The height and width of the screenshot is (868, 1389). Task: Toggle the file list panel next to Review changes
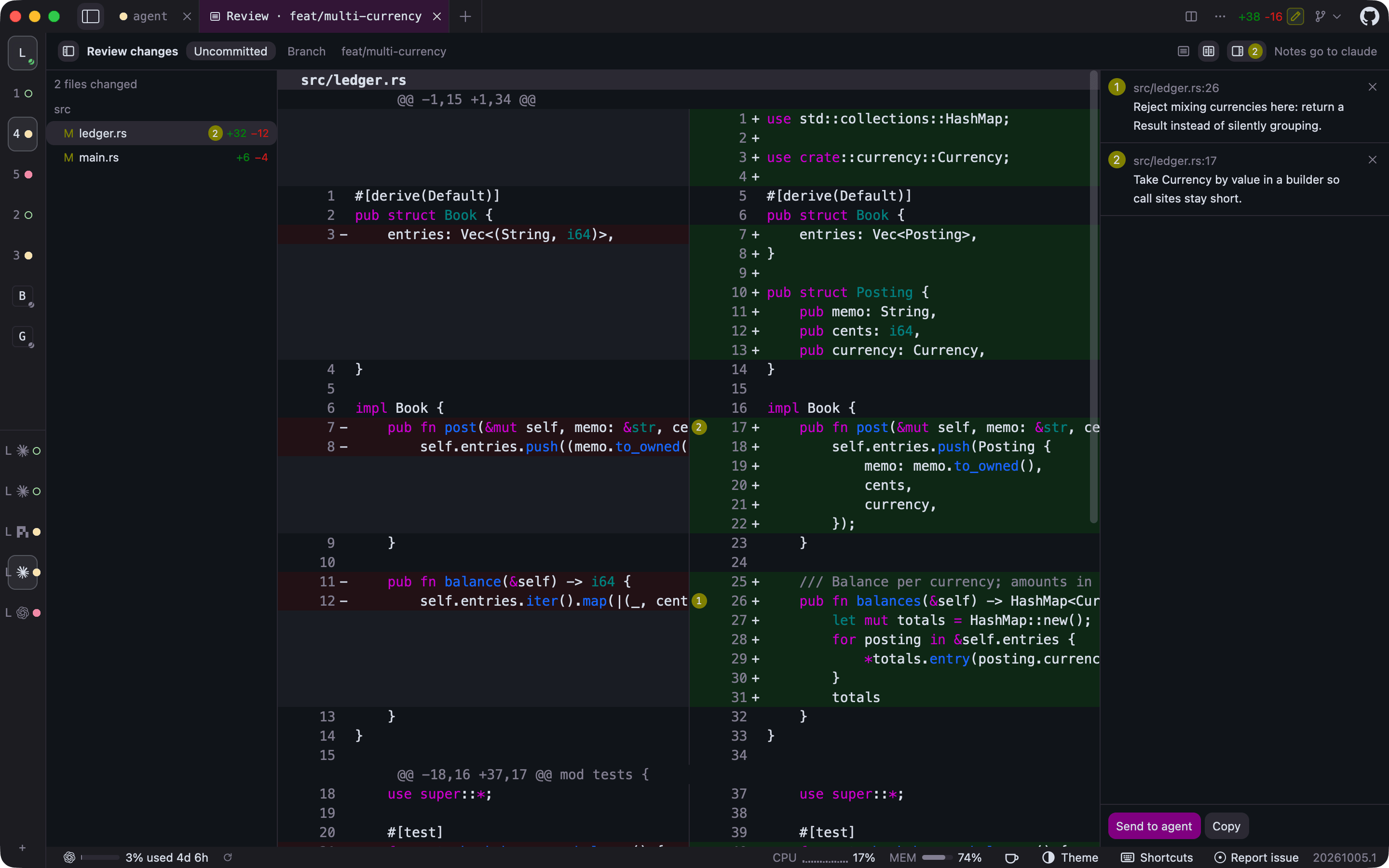[x=68, y=51]
